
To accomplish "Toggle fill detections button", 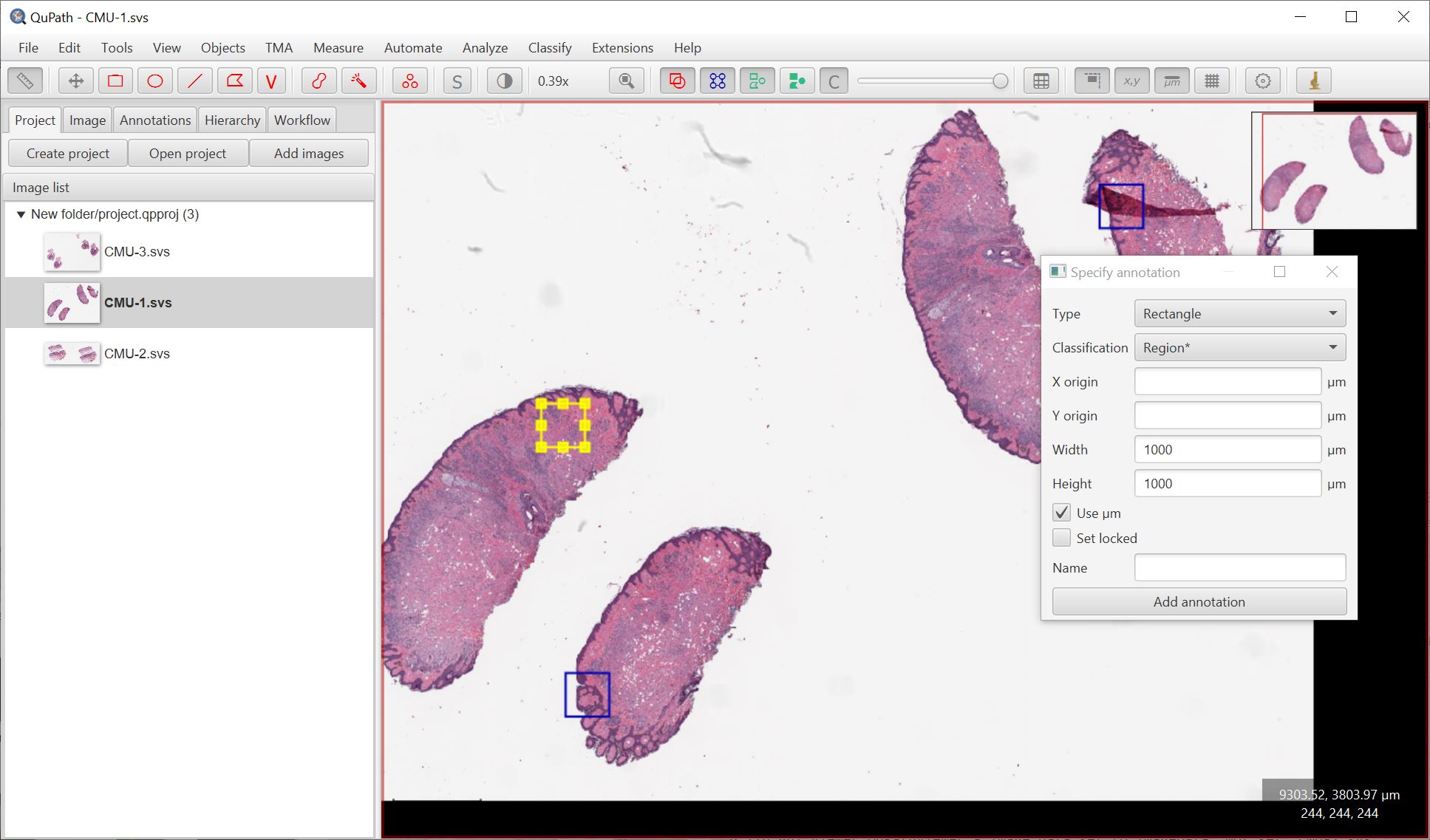I will tap(797, 81).
